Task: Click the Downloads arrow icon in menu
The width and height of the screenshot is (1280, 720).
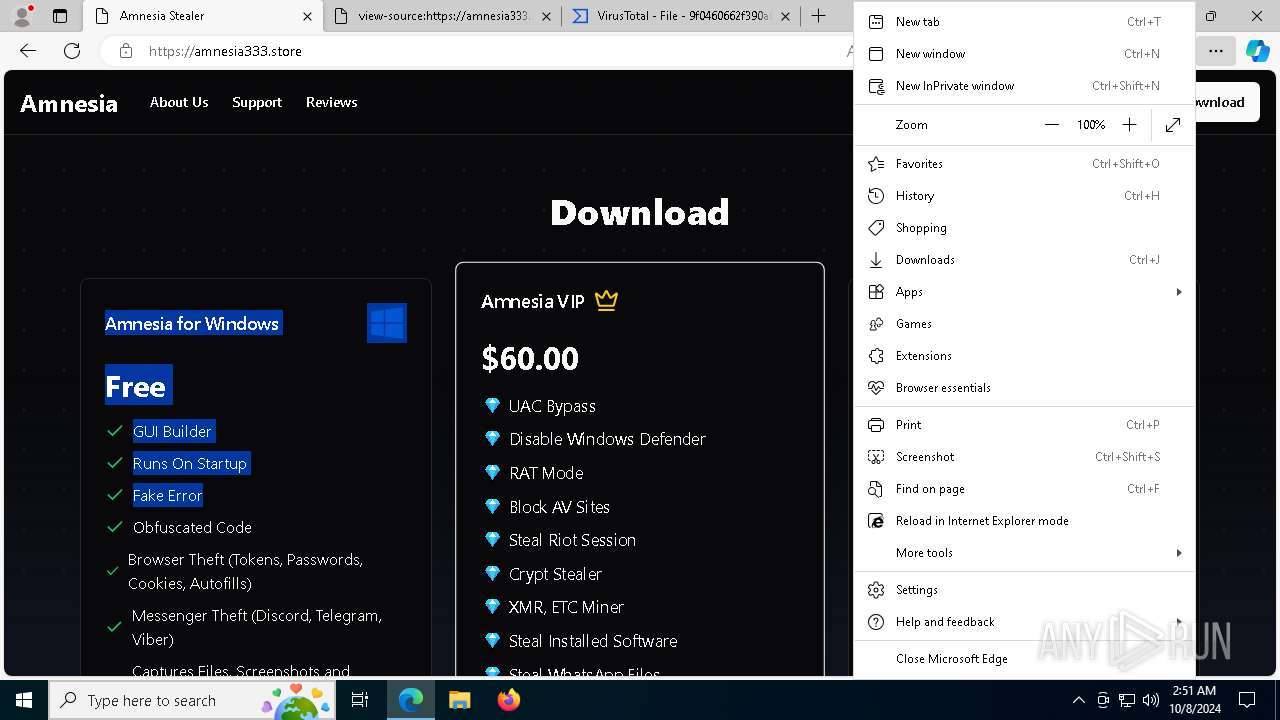Action: point(876,260)
